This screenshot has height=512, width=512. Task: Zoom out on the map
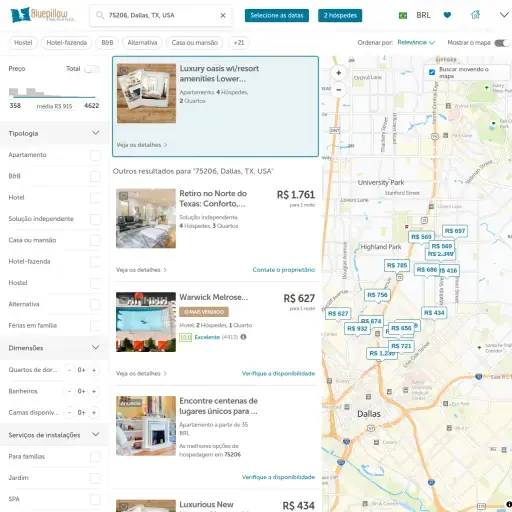(339, 90)
